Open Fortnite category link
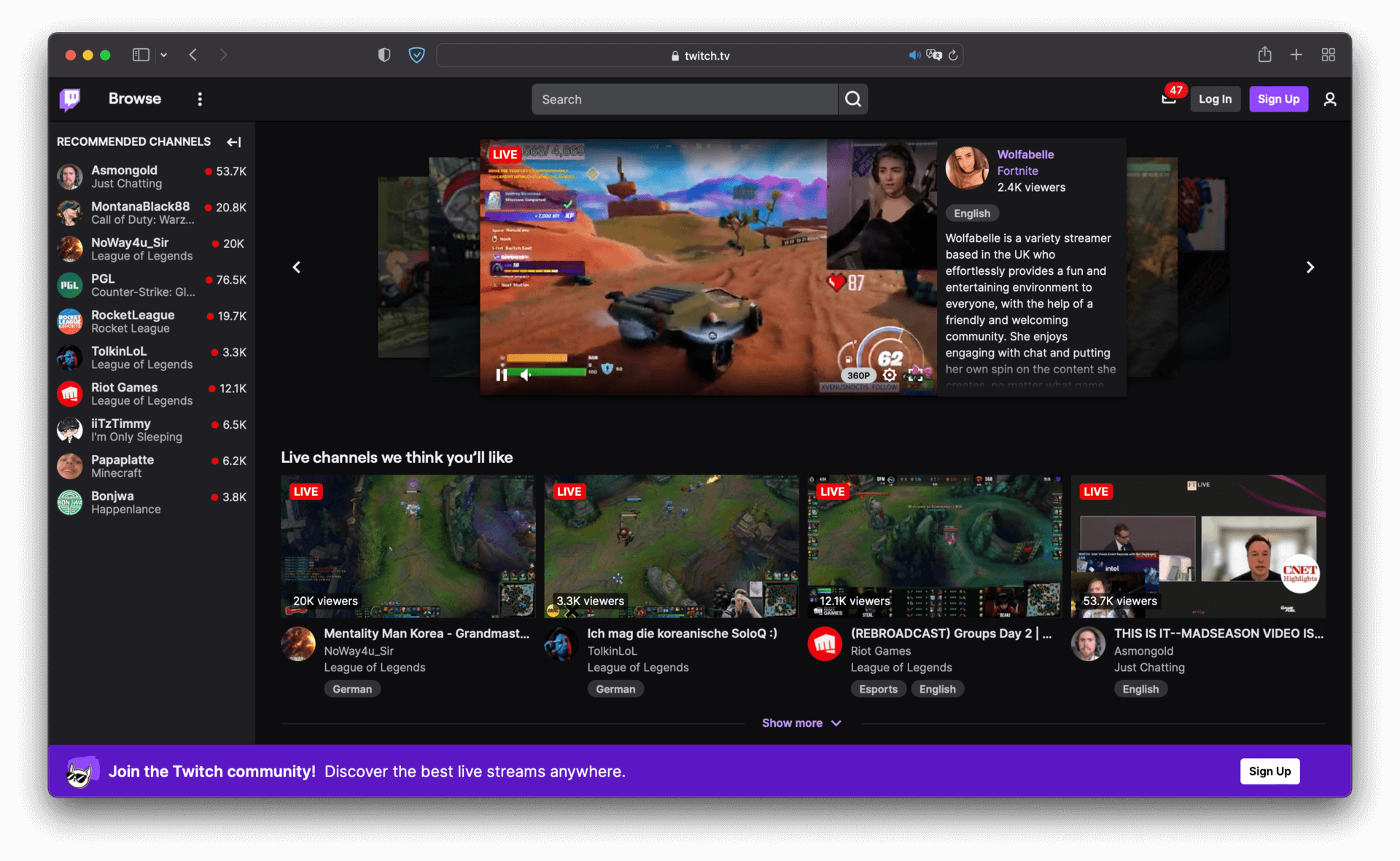Image resolution: width=1400 pixels, height=861 pixels. [1017, 171]
